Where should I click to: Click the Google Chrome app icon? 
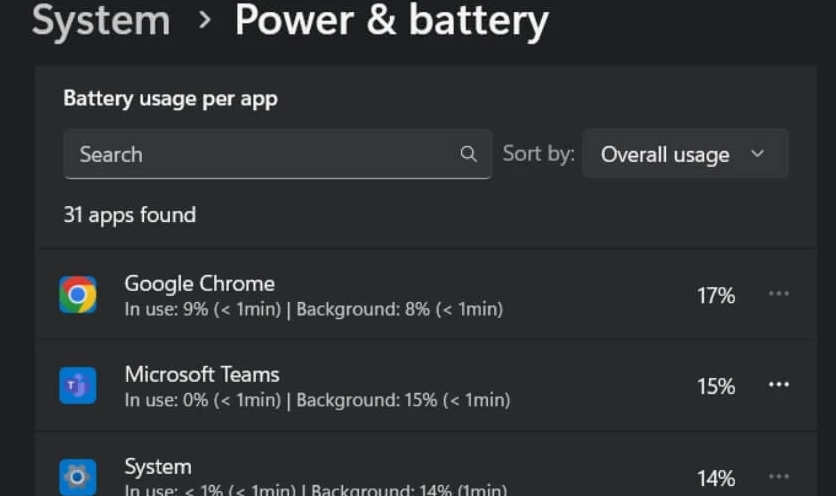point(78,295)
